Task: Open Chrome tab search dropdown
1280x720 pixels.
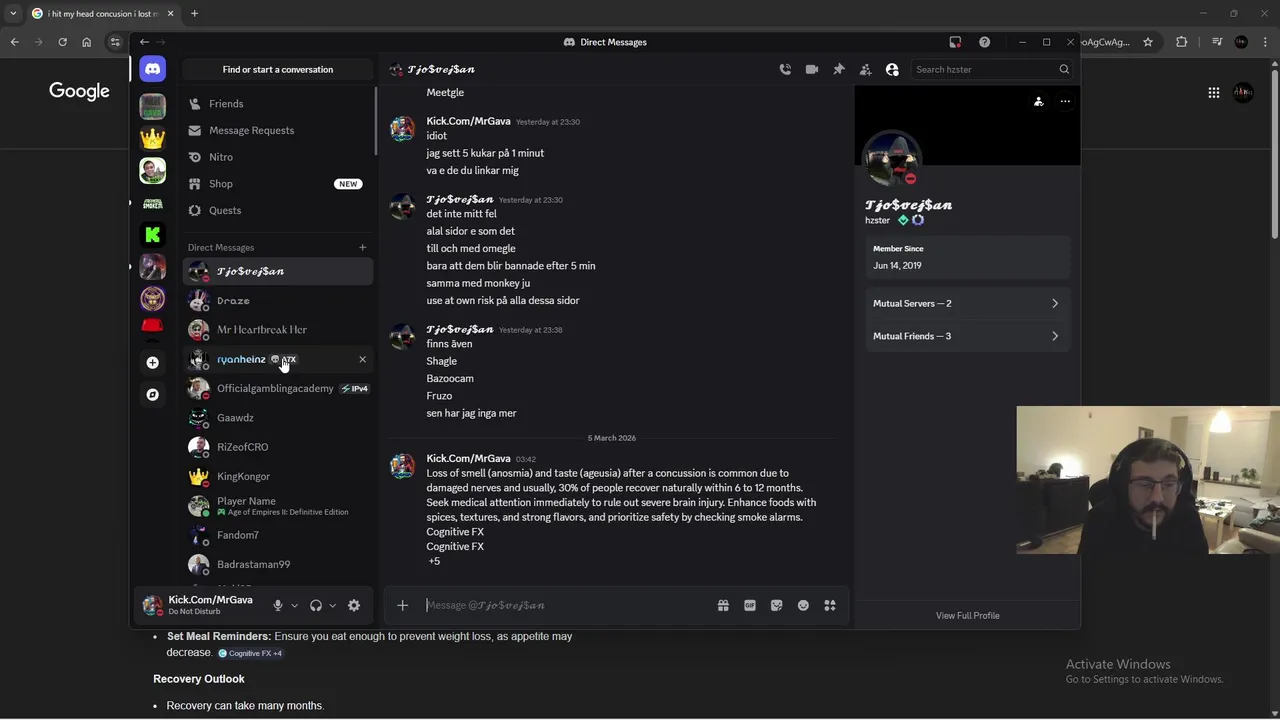Action: [x=12, y=13]
